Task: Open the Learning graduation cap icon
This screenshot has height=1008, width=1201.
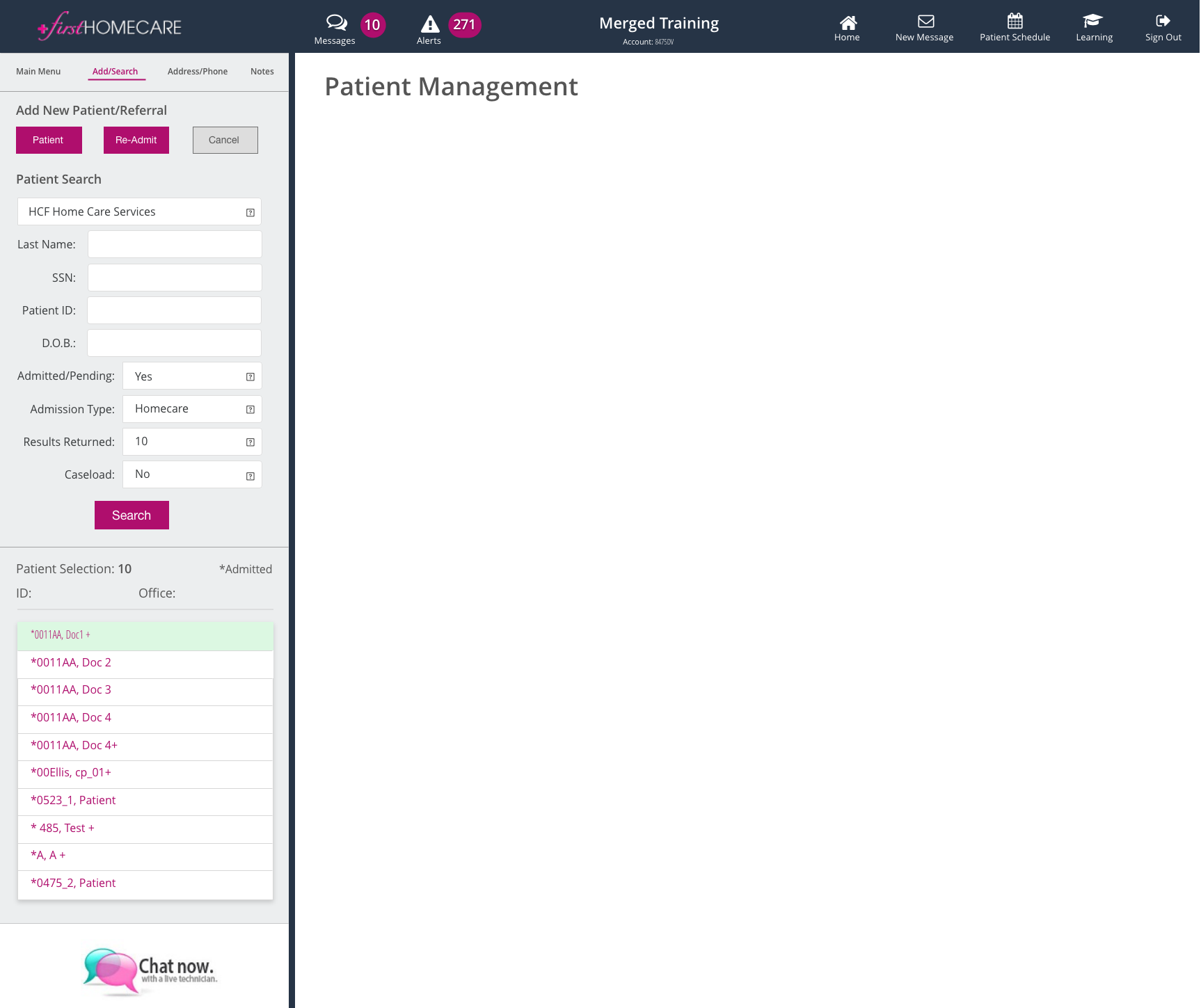Action: click(x=1093, y=21)
